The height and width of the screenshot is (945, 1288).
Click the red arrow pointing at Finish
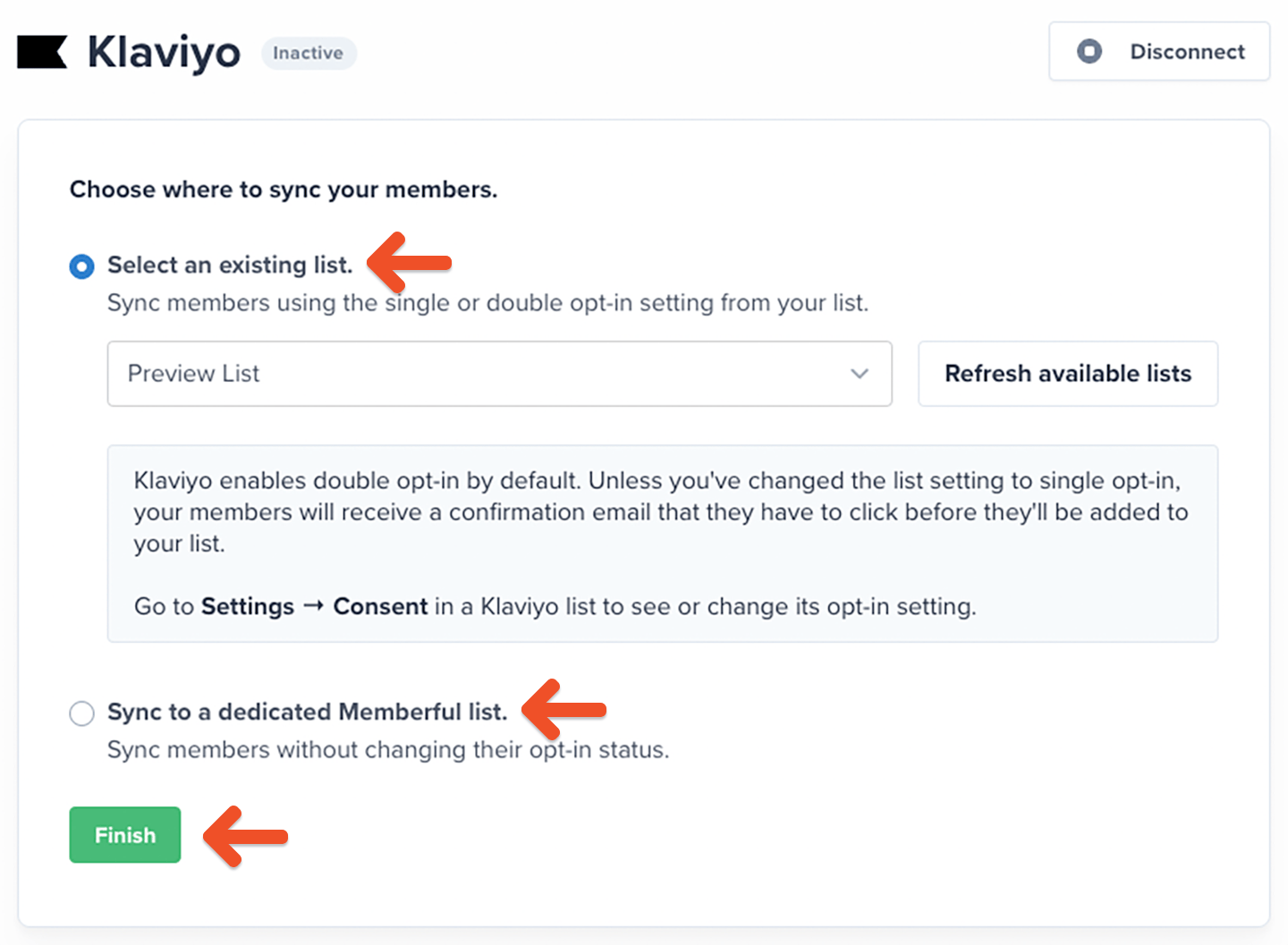tap(246, 836)
